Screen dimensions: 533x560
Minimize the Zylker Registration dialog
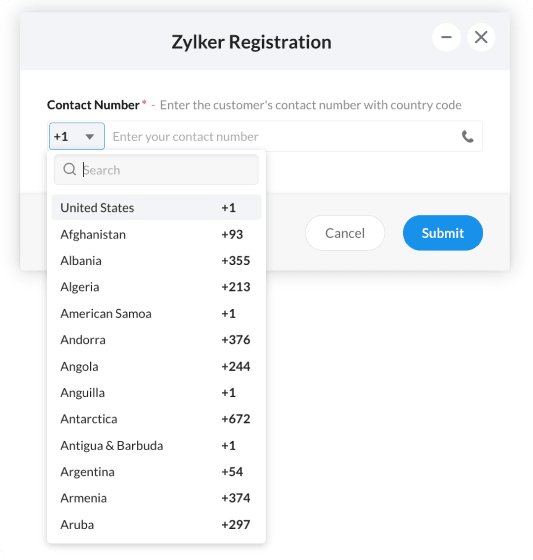pos(446,37)
